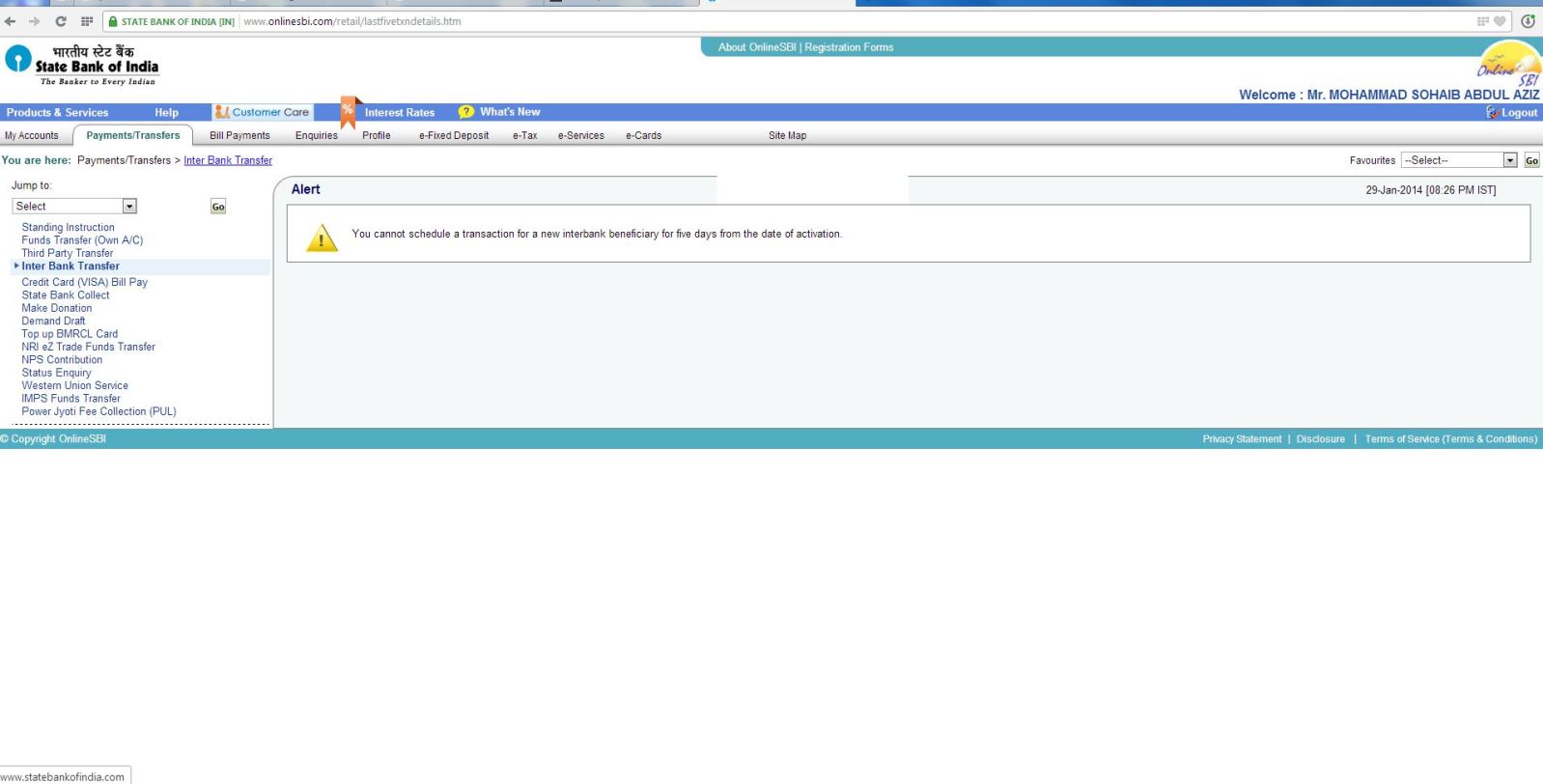Click the Go button next to Favourites
Viewport: 1543px width, 784px height.
1531,160
